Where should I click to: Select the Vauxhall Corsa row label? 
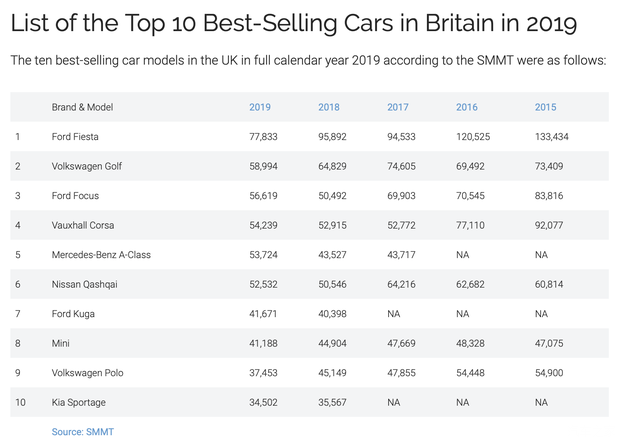pos(83,225)
